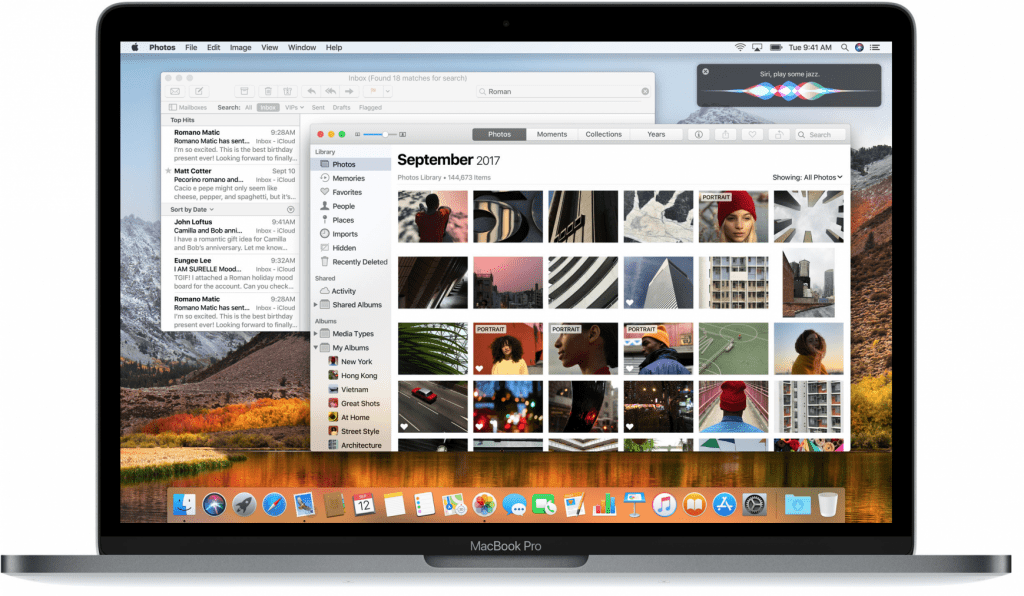Click the small-thumbnails icon beside zoom slider

click(x=357, y=134)
